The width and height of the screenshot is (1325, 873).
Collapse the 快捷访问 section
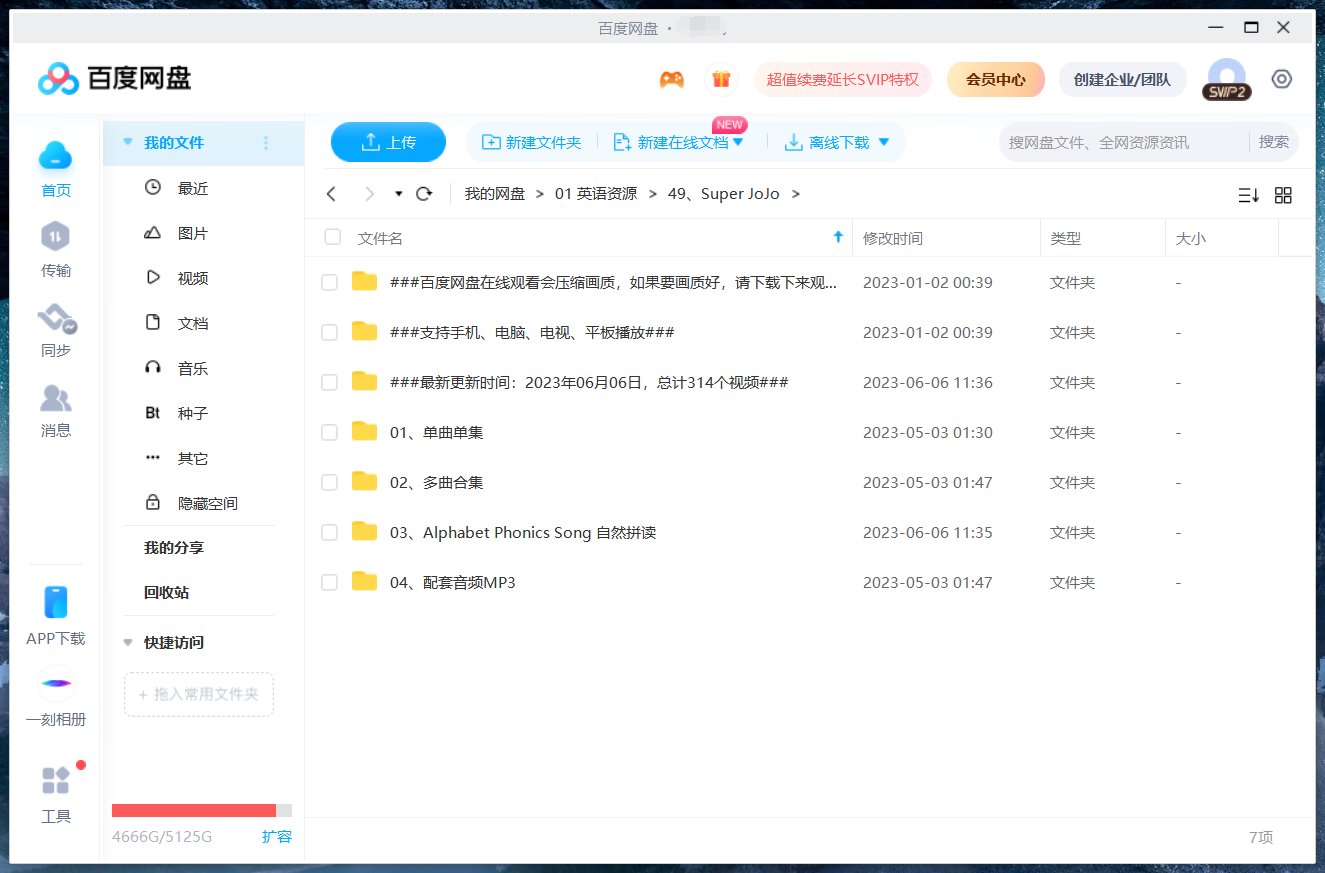pyautogui.click(x=128, y=643)
